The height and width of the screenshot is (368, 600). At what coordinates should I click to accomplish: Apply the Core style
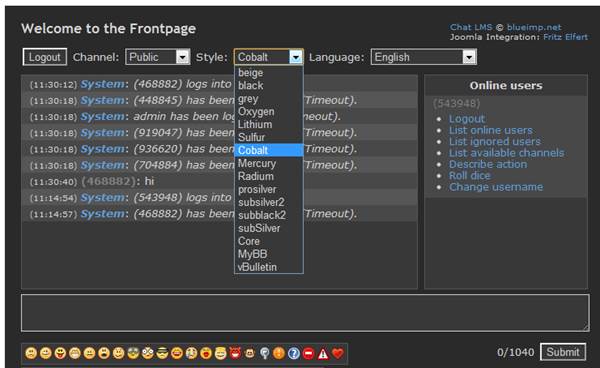pos(269,241)
